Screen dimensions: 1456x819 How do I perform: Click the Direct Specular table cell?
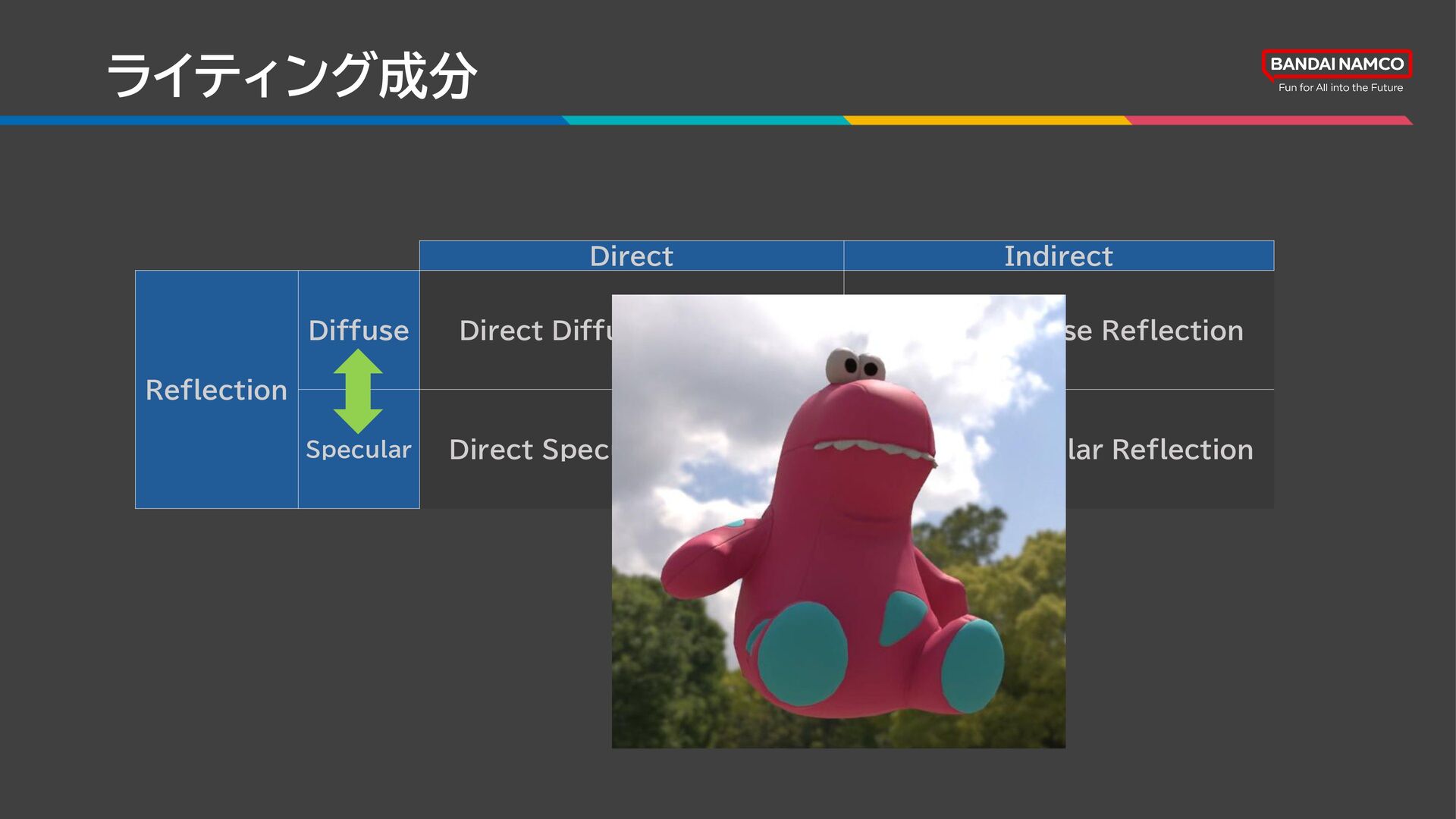[529, 450]
